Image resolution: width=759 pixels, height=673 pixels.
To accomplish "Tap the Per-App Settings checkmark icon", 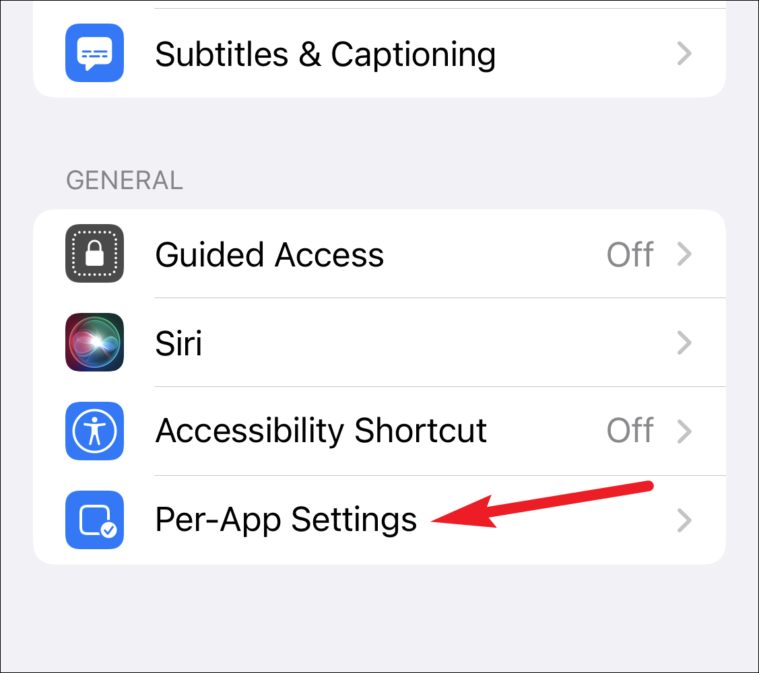I will 94,520.
